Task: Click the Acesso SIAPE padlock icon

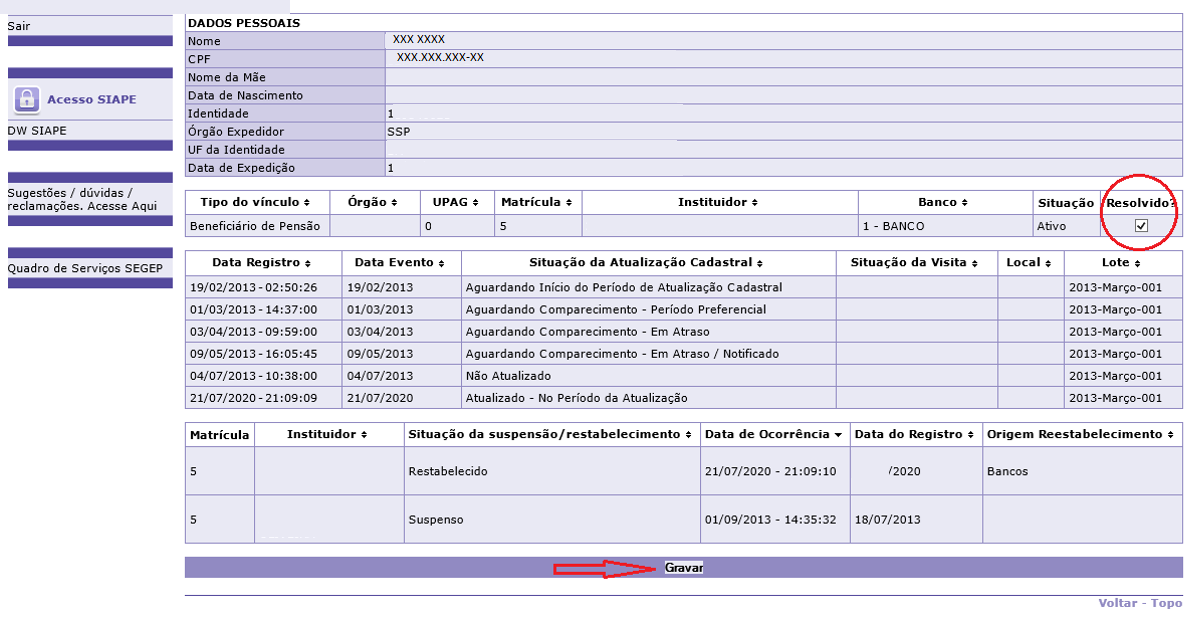Action: (27, 99)
